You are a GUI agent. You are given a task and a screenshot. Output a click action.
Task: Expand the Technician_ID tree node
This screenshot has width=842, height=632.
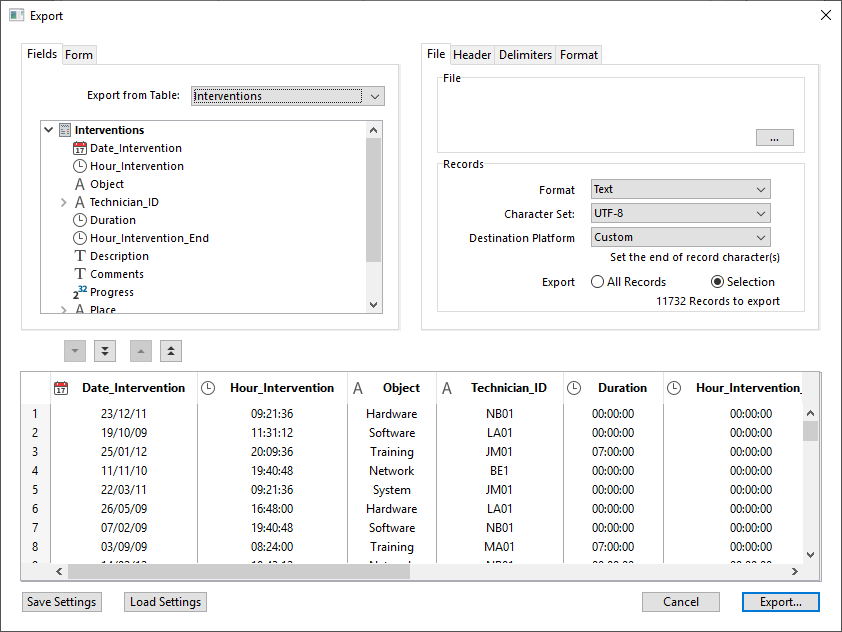click(x=65, y=202)
